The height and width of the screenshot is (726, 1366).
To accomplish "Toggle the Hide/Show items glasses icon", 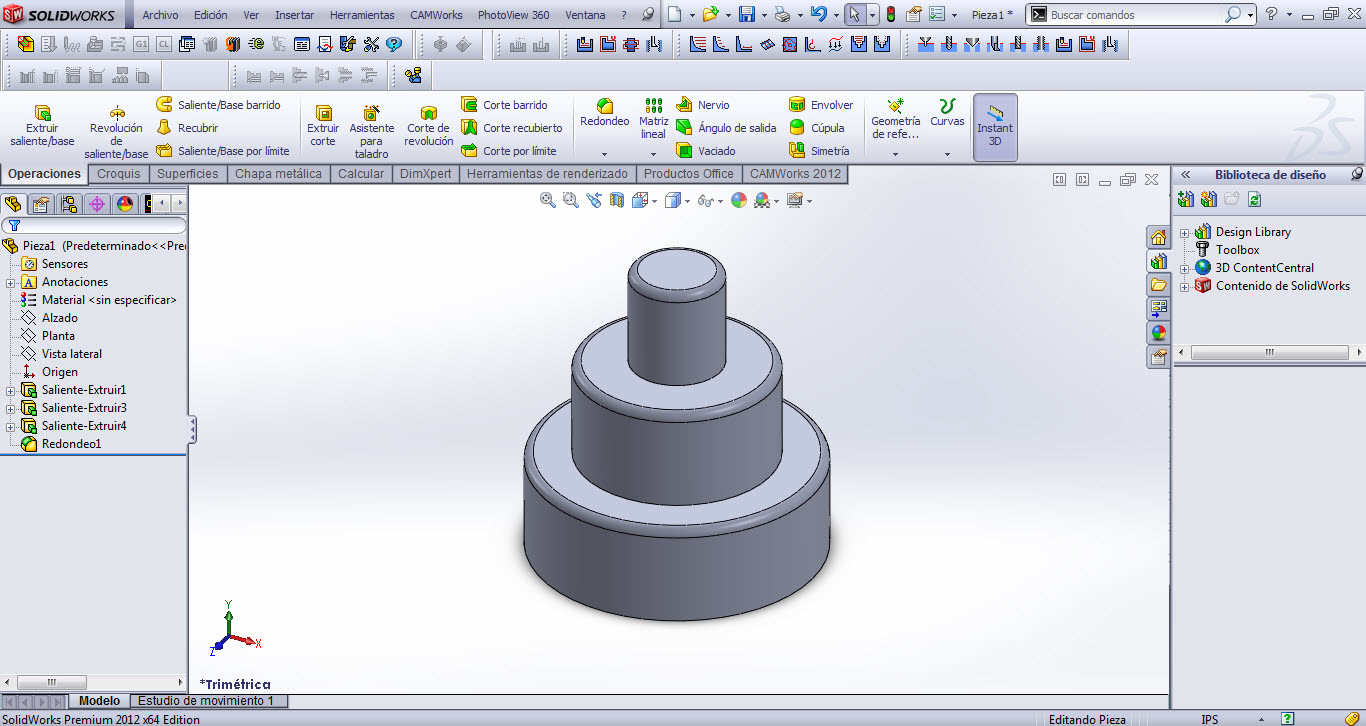I will (x=705, y=199).
